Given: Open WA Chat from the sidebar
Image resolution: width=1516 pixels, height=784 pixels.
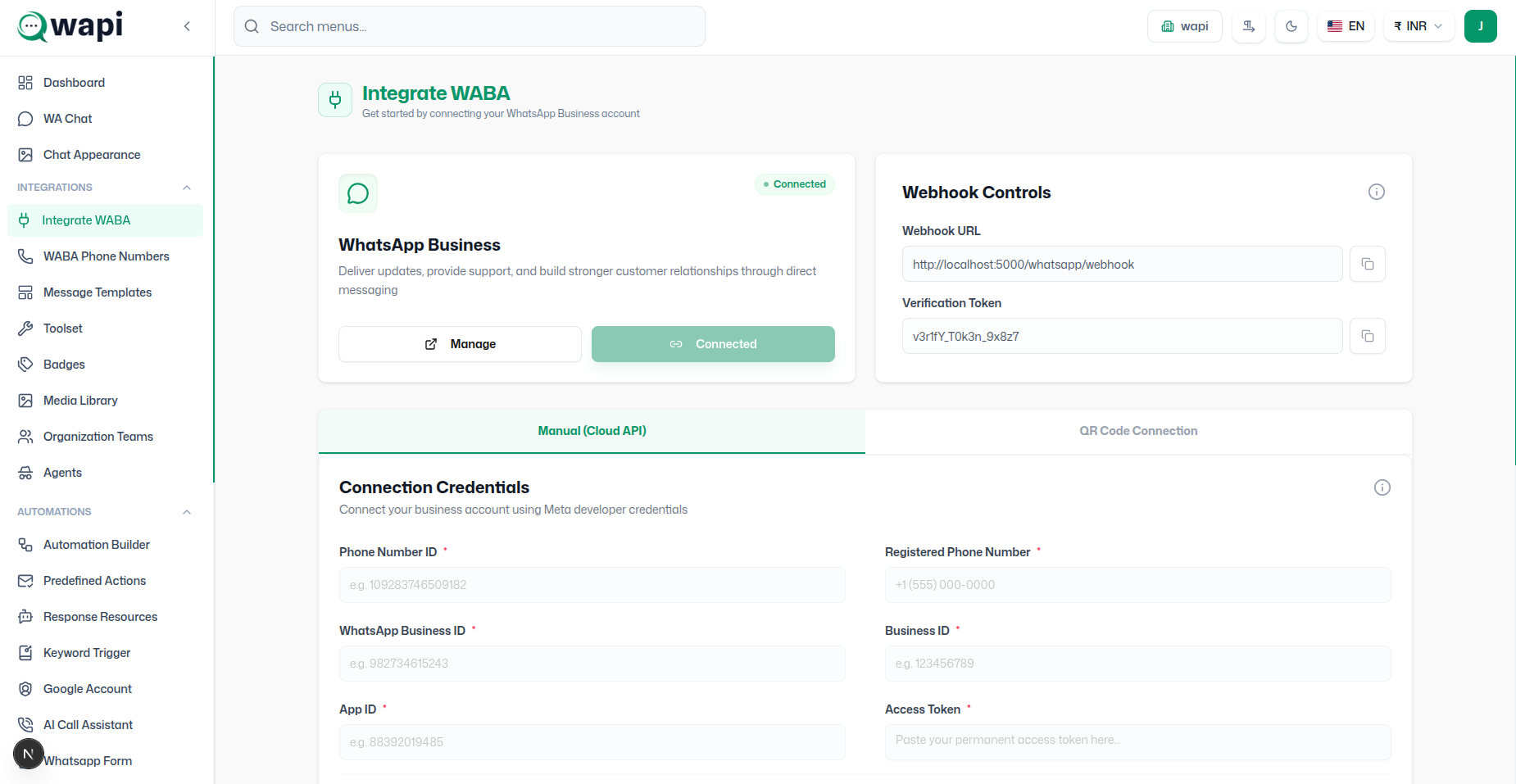Looking at the screenshot, I should [105, 119].
